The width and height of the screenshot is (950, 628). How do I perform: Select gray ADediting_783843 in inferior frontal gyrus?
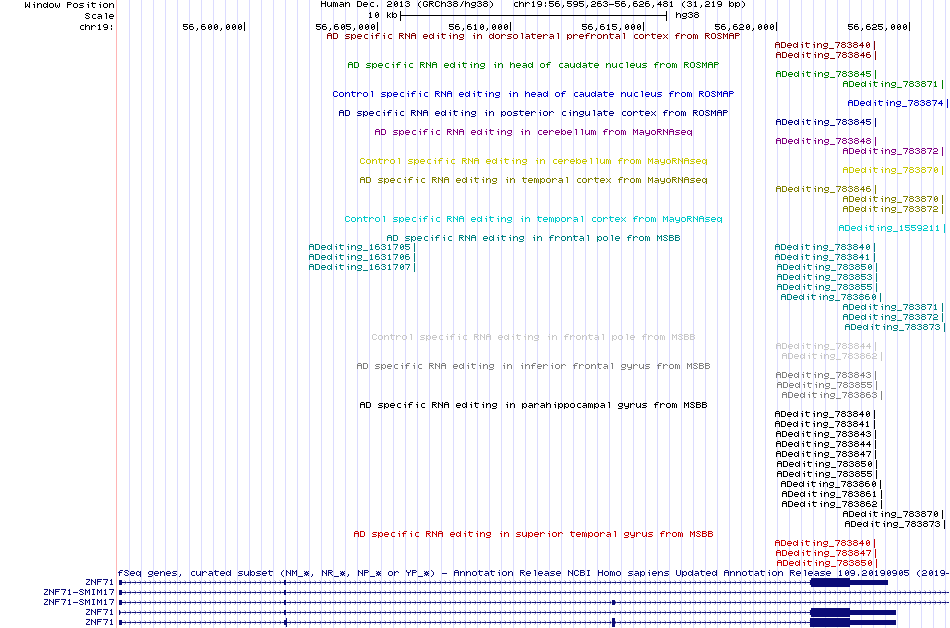825,375
